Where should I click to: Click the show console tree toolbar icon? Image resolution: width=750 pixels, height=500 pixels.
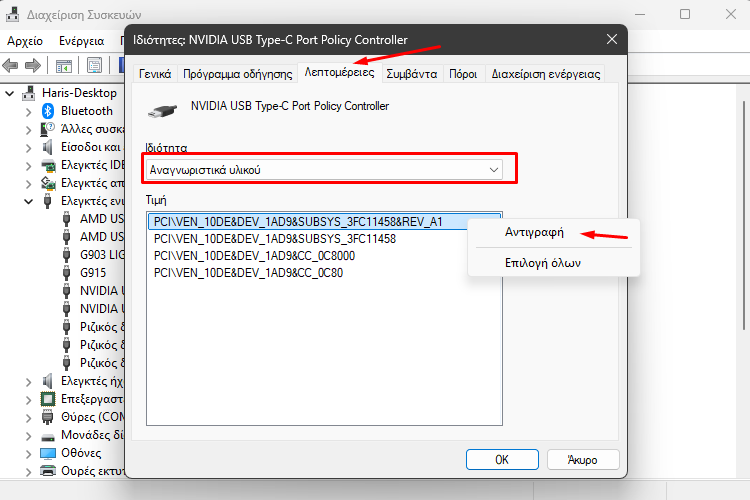click(64, 66)
